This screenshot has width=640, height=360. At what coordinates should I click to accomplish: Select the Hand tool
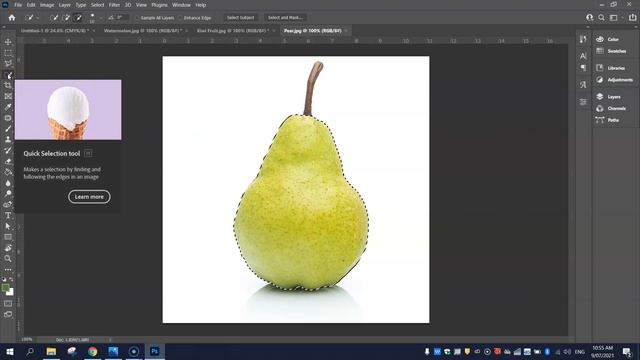(x=8, y=248)
